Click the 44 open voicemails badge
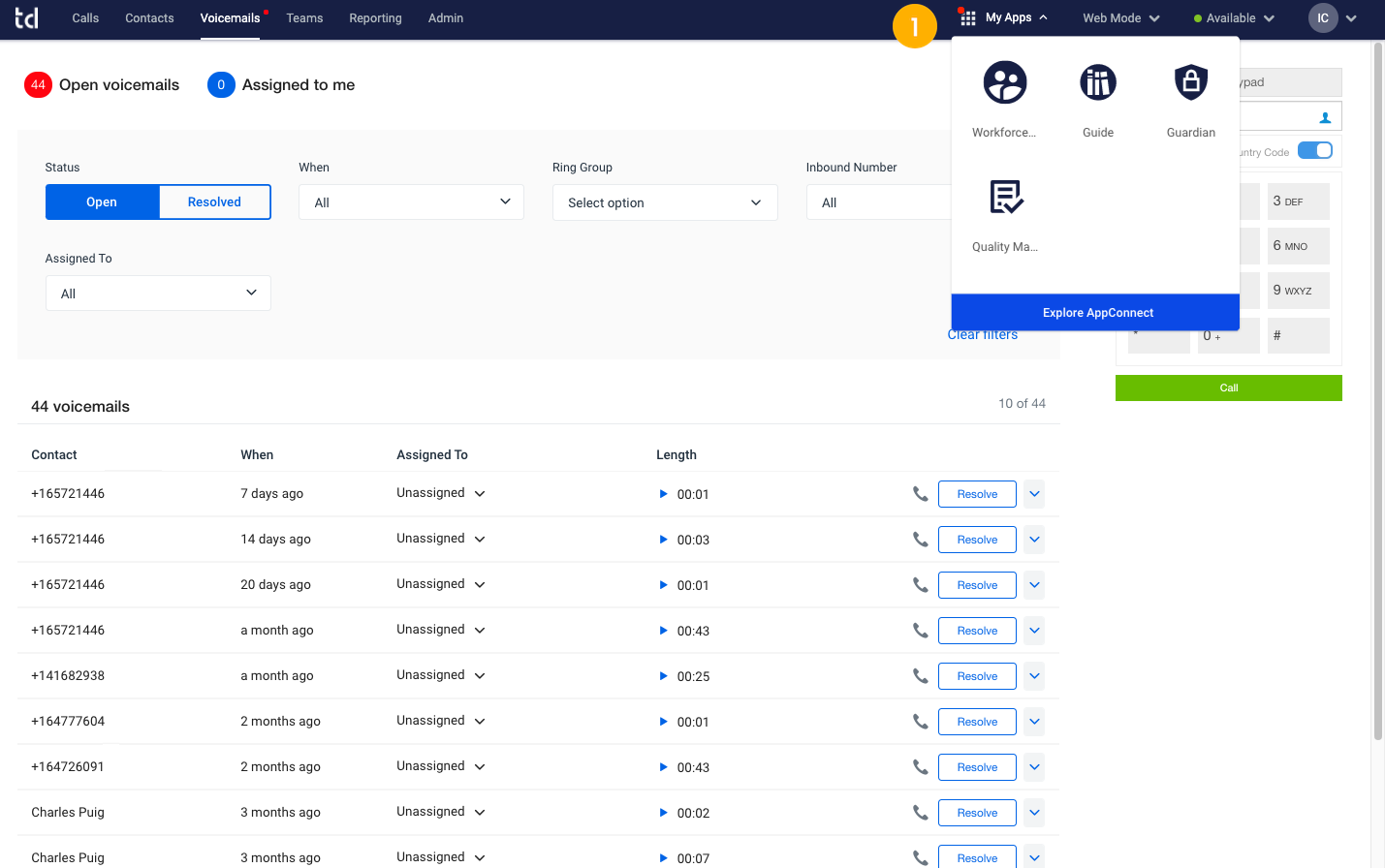This screenshot has height=868, width=1385. pyautogui.click(x=38, y=85)
